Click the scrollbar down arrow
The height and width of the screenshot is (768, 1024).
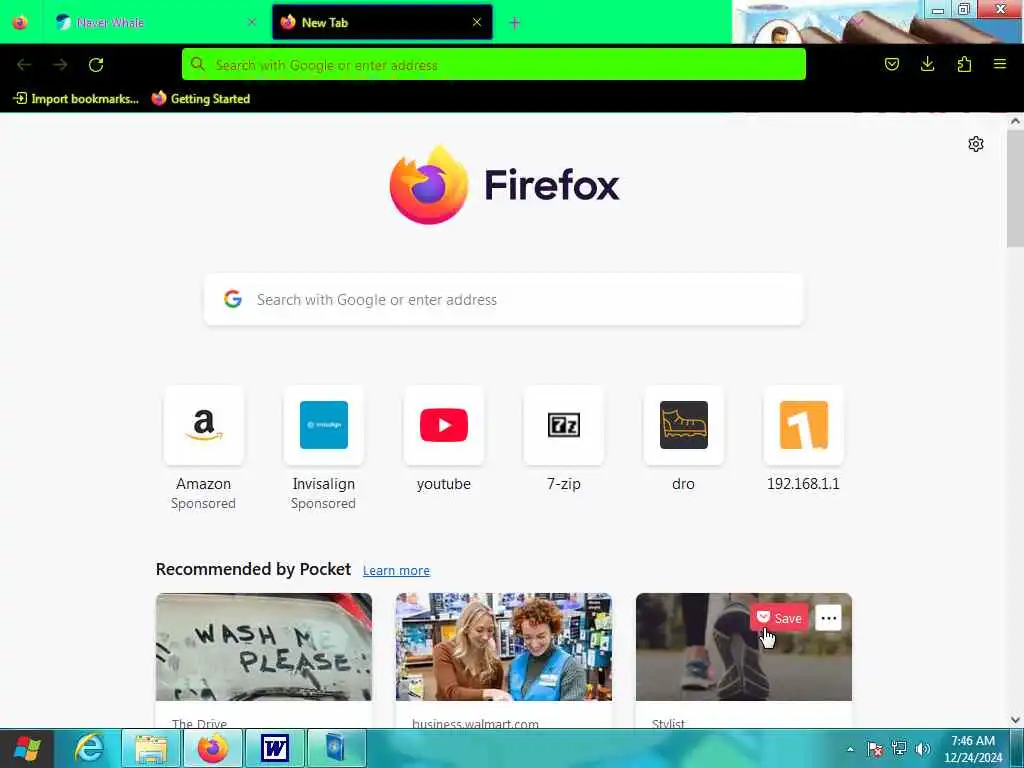[1015, 720]
